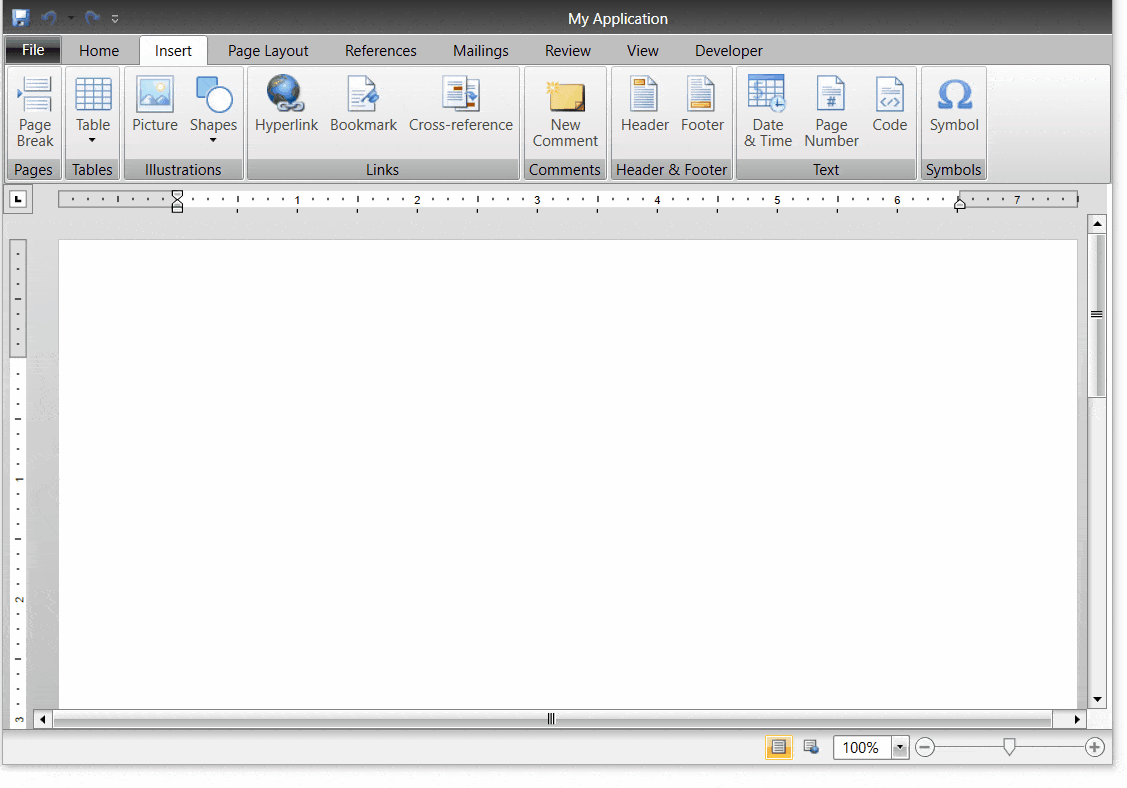
Task: Insert a Hyperlink
Action: [x=287, y=103]
